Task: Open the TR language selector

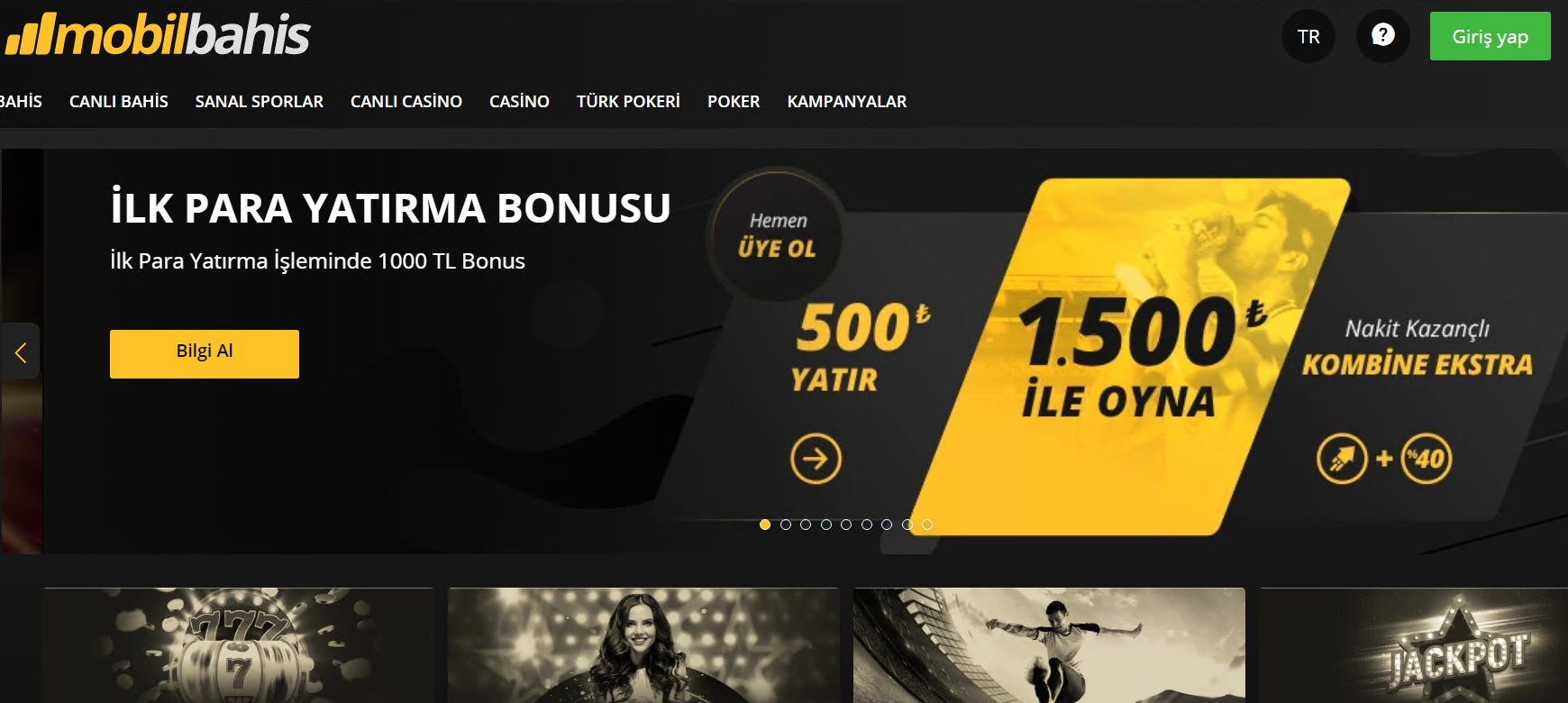Action: click(1308, 36)
